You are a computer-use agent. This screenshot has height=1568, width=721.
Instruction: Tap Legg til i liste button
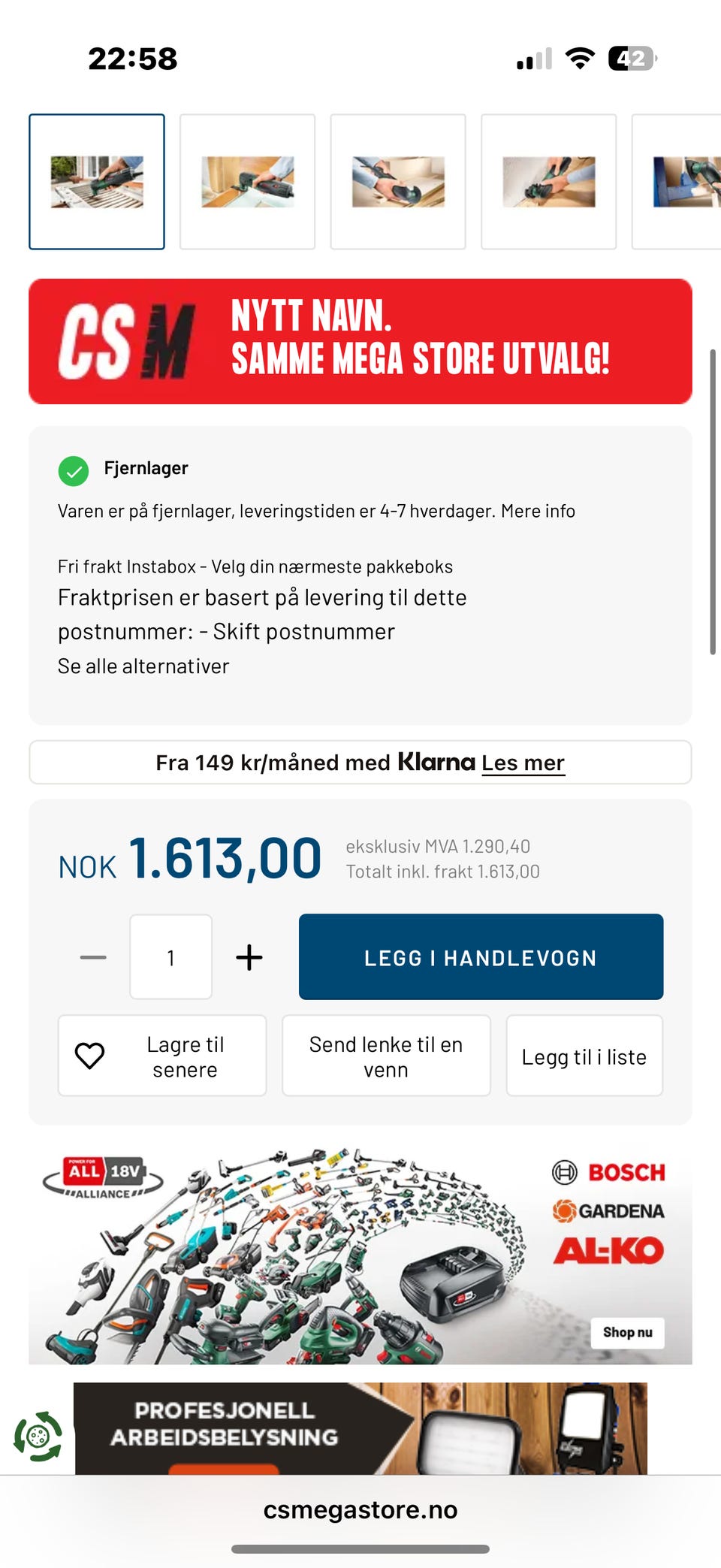(584, 1056)
